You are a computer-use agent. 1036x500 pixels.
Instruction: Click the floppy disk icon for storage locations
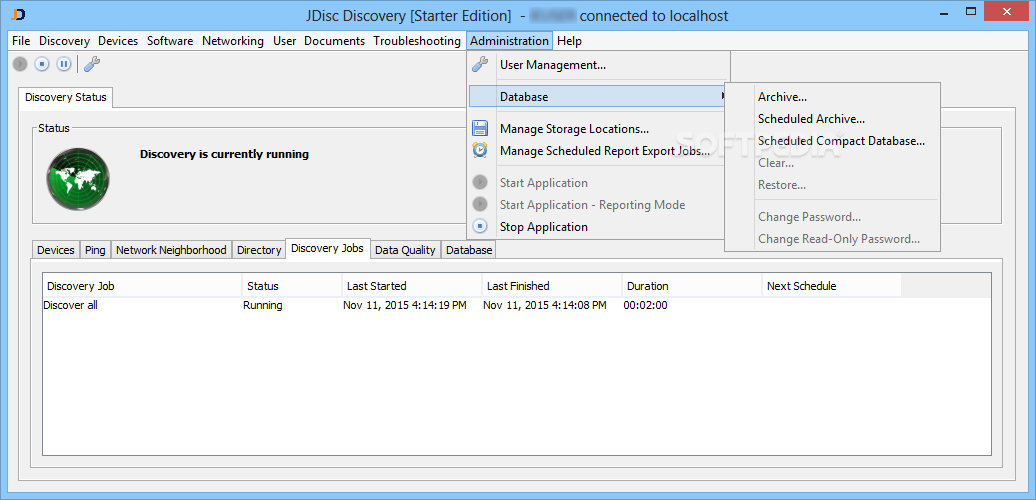(x=480, y=129)
